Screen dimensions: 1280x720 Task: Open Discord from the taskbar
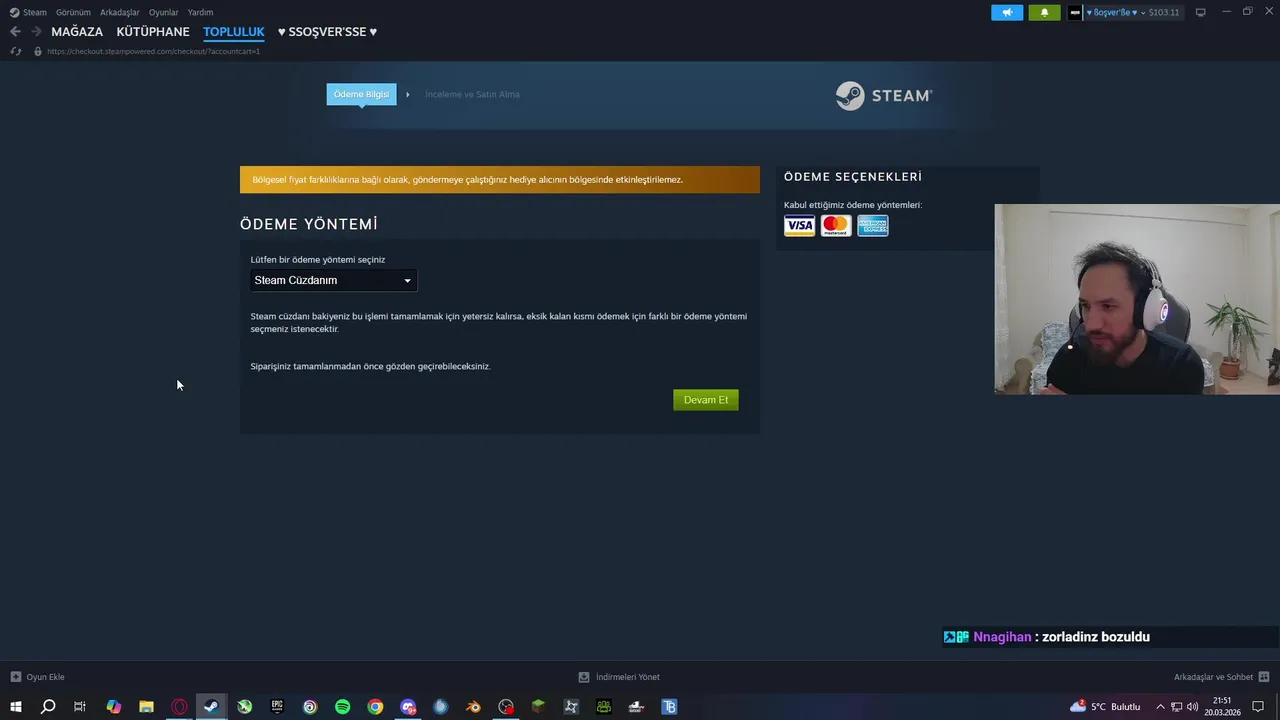pyautogui.click(x=408, y=707)
